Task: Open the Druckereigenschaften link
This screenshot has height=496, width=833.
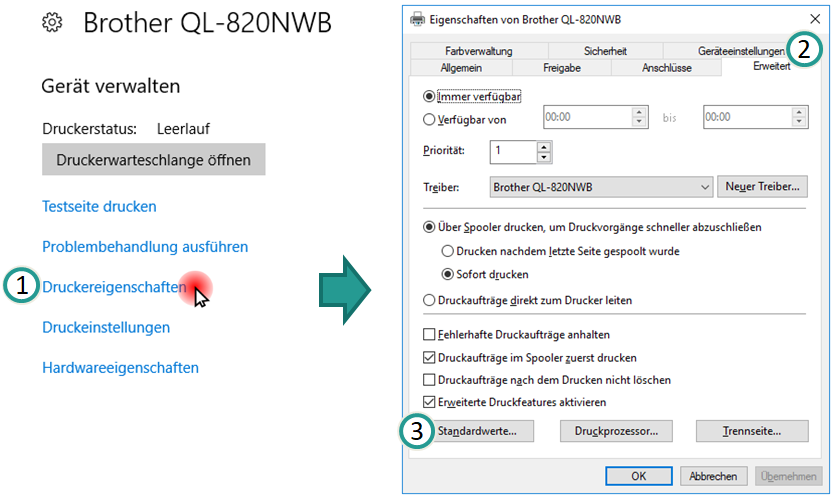Action: pos(114,287)
